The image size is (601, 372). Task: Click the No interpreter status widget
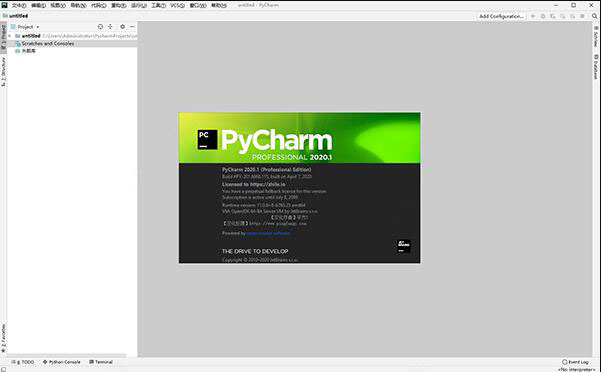click(x=578, y=369)
